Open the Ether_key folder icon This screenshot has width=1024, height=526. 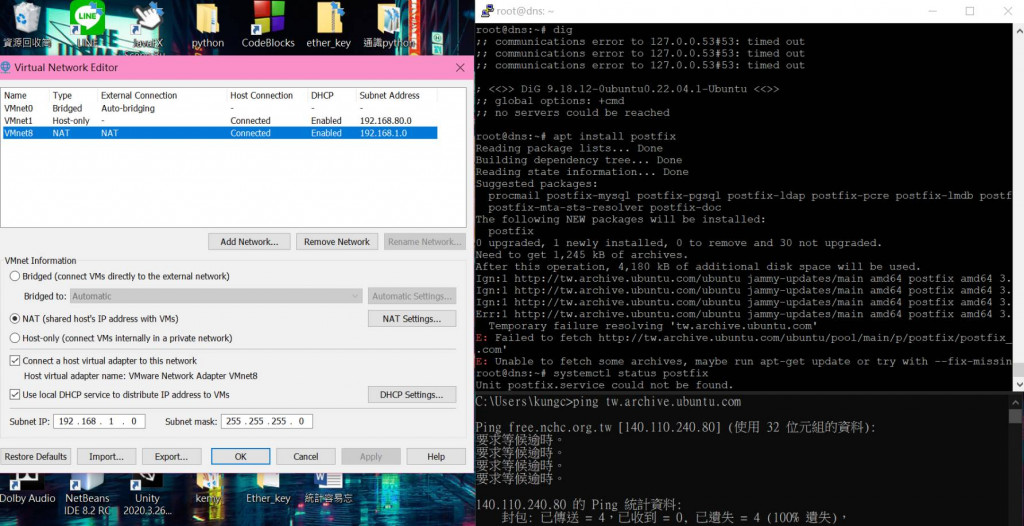(268, 490)
